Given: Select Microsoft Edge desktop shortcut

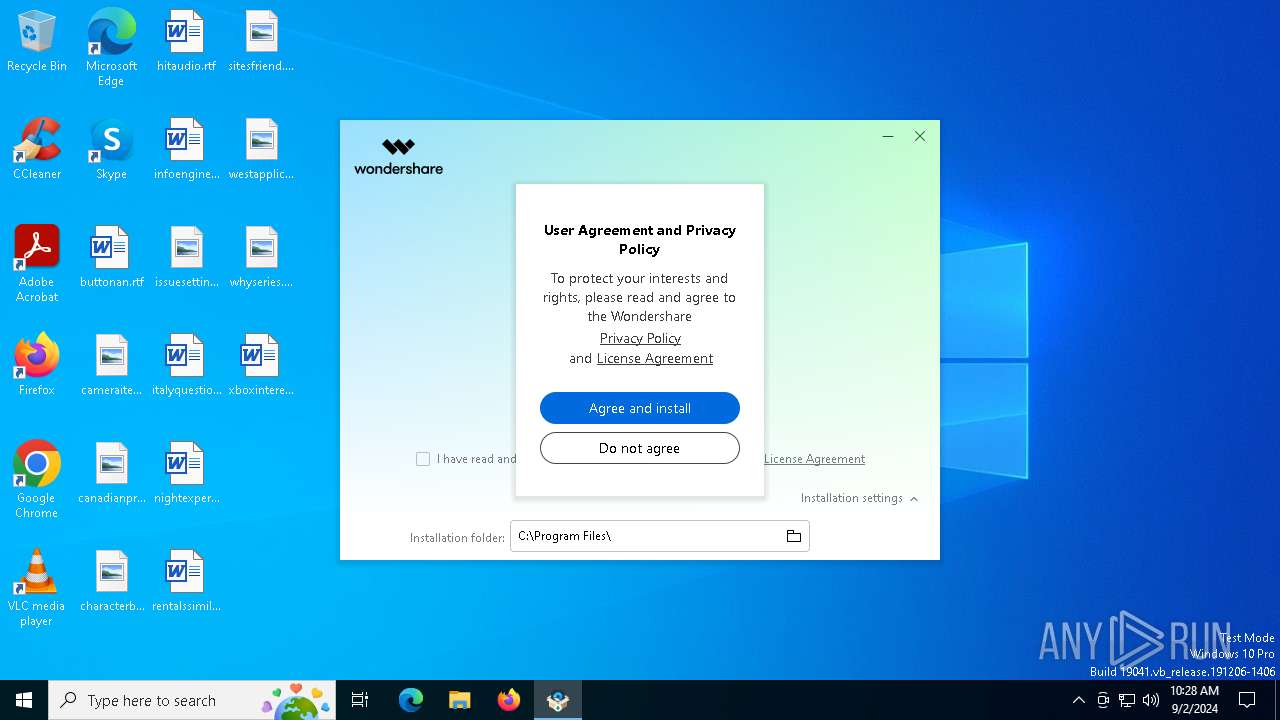Looking at the screenshot, I should 111,48.
